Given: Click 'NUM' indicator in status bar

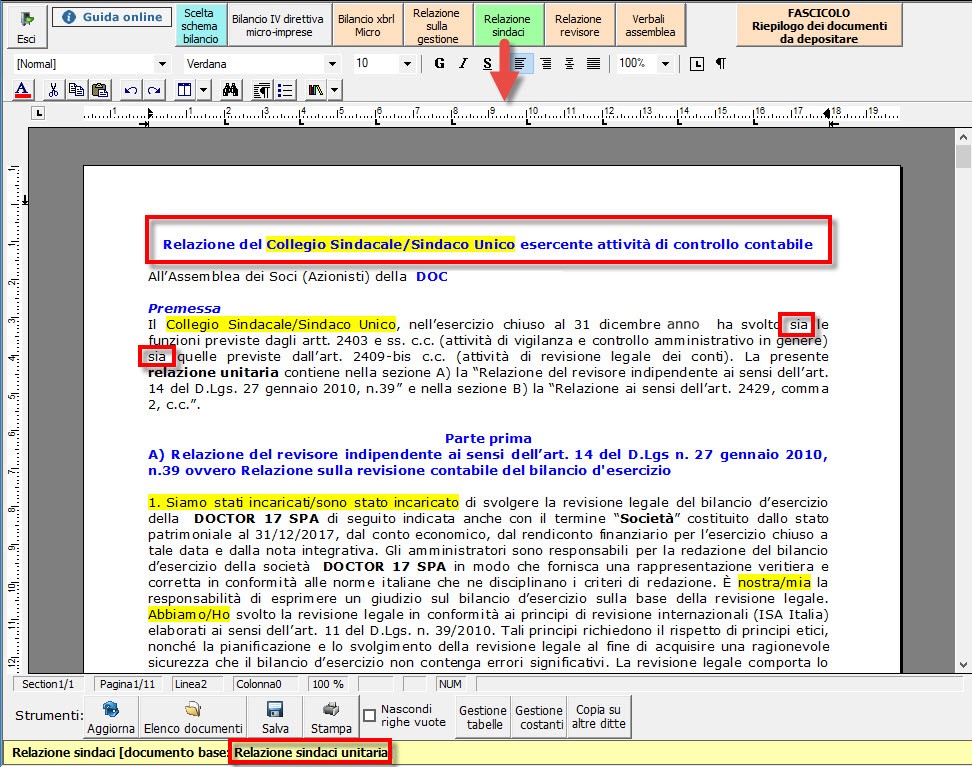Looking at the screenshot, I should point(450,684).
